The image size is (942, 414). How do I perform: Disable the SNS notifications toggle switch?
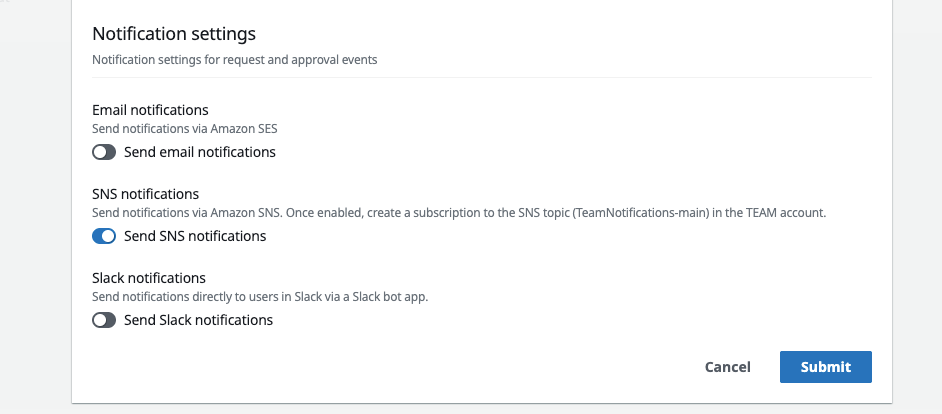(104, 237)
